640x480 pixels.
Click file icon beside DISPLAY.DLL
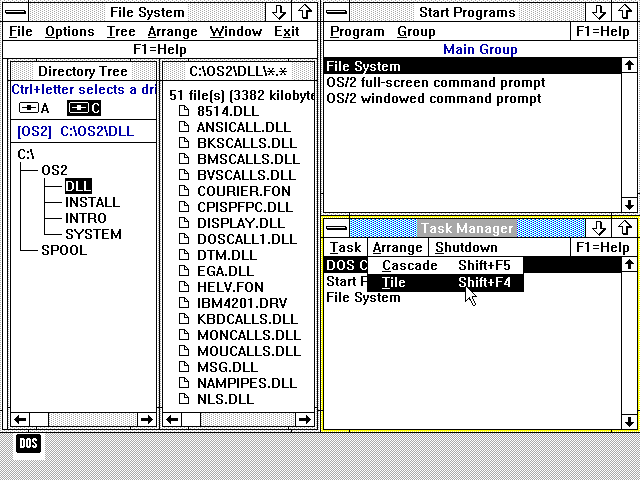click(184, 223)
